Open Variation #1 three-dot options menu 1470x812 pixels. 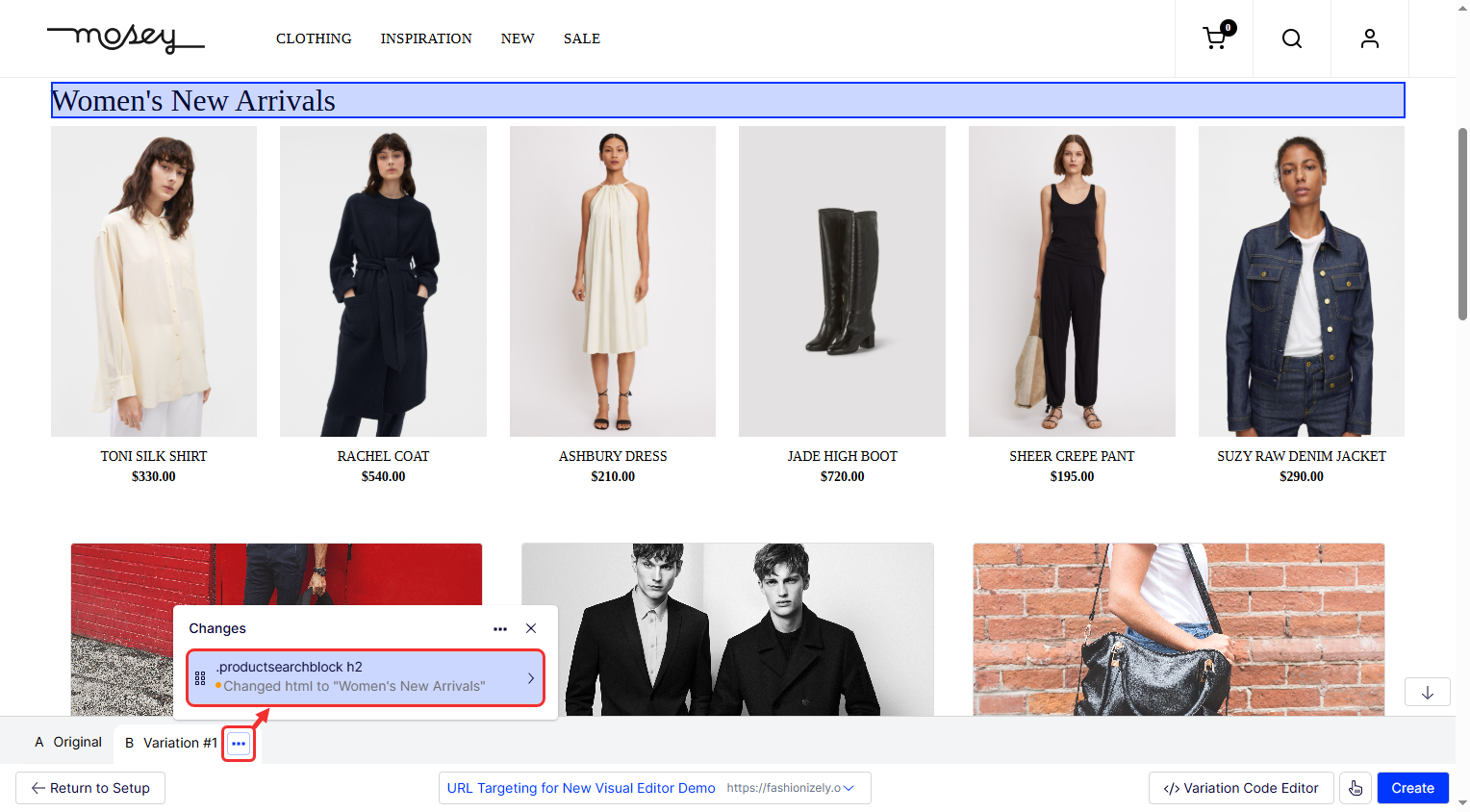pos(239,744)
